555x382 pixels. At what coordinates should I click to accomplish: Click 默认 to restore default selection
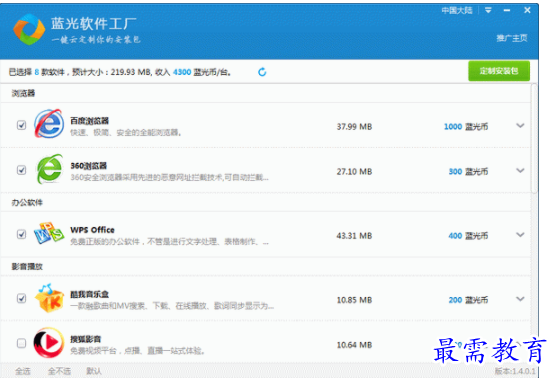(x=94, y=371)
